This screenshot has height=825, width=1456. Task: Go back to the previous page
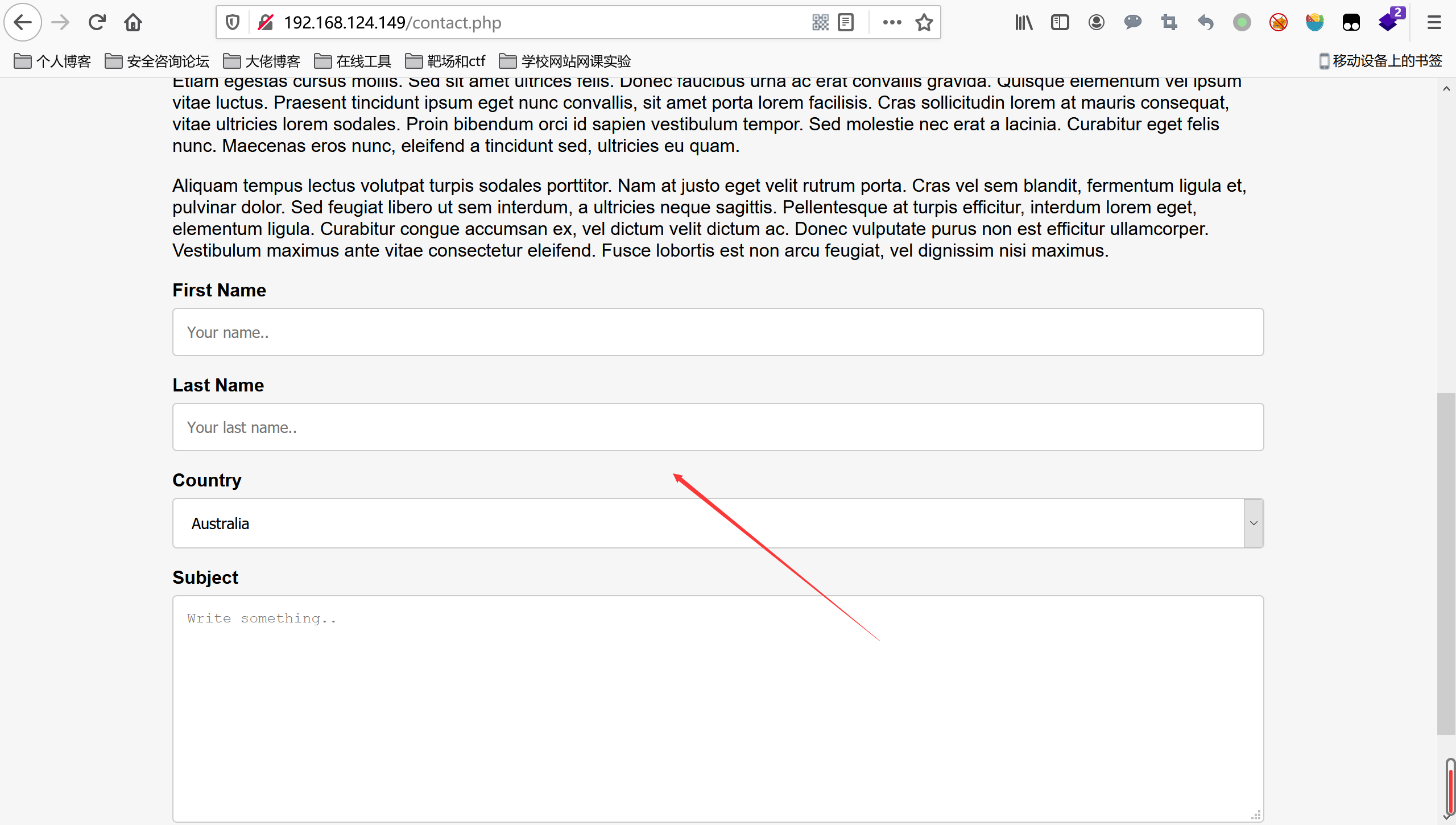(23, 23)
